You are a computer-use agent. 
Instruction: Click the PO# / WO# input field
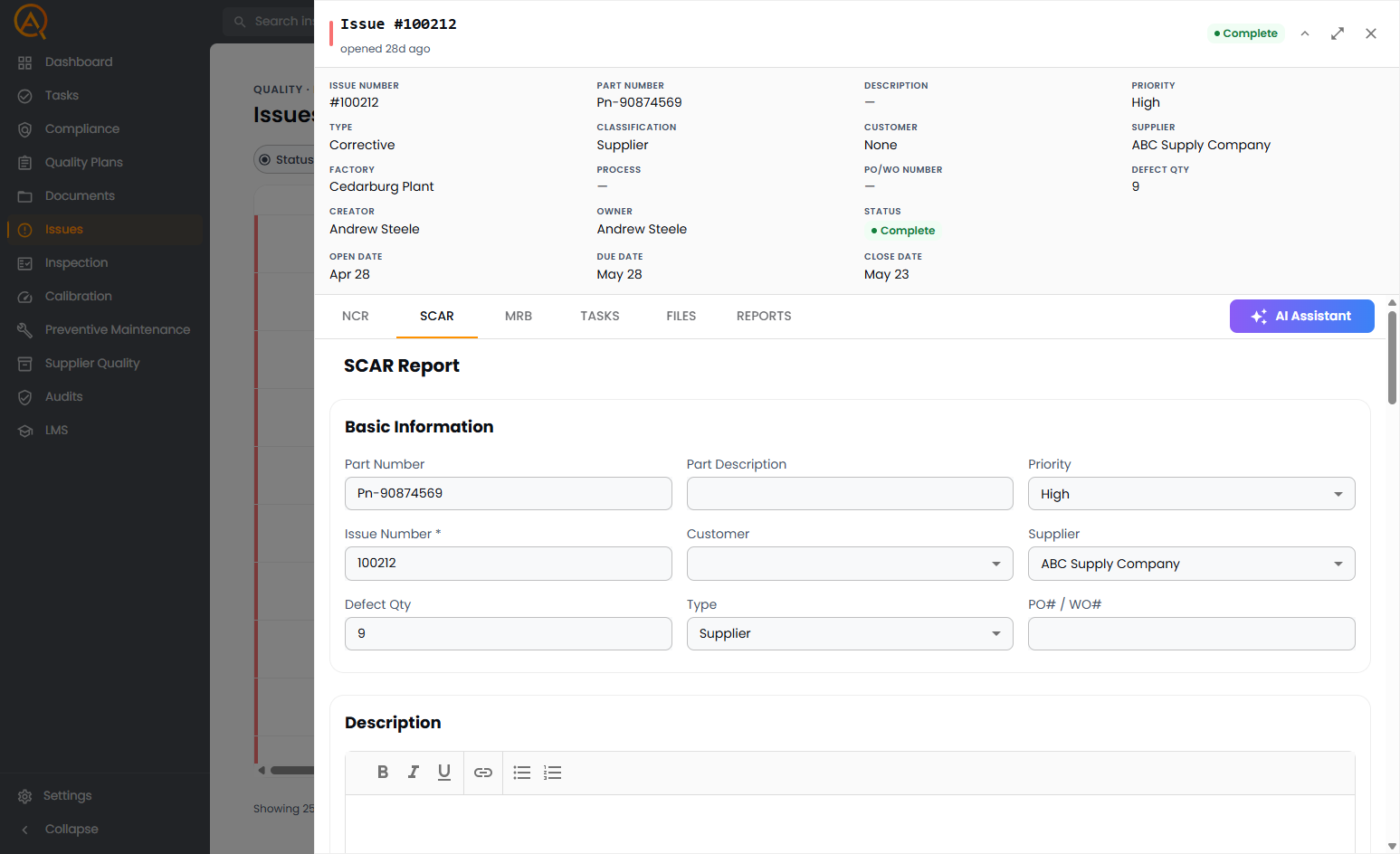point(1191,633)
